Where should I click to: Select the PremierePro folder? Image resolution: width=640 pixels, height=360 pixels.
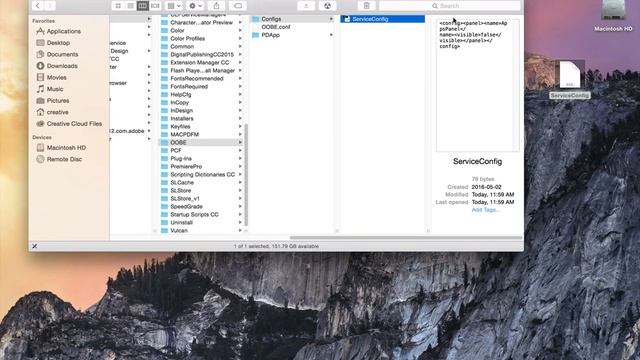click(x=186, y=167)
